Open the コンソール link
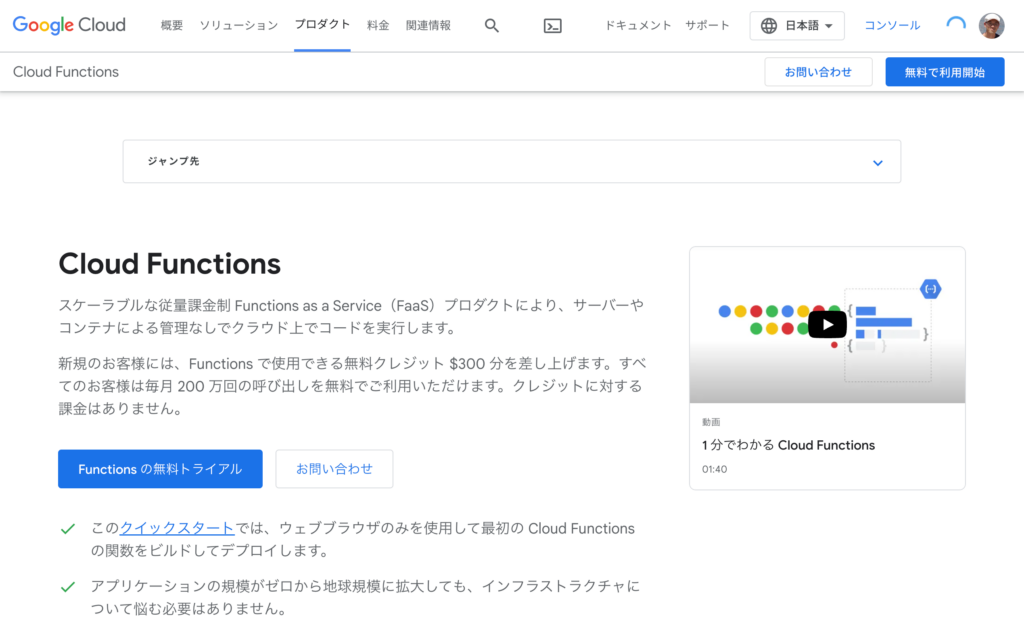 tap(892, 26)
